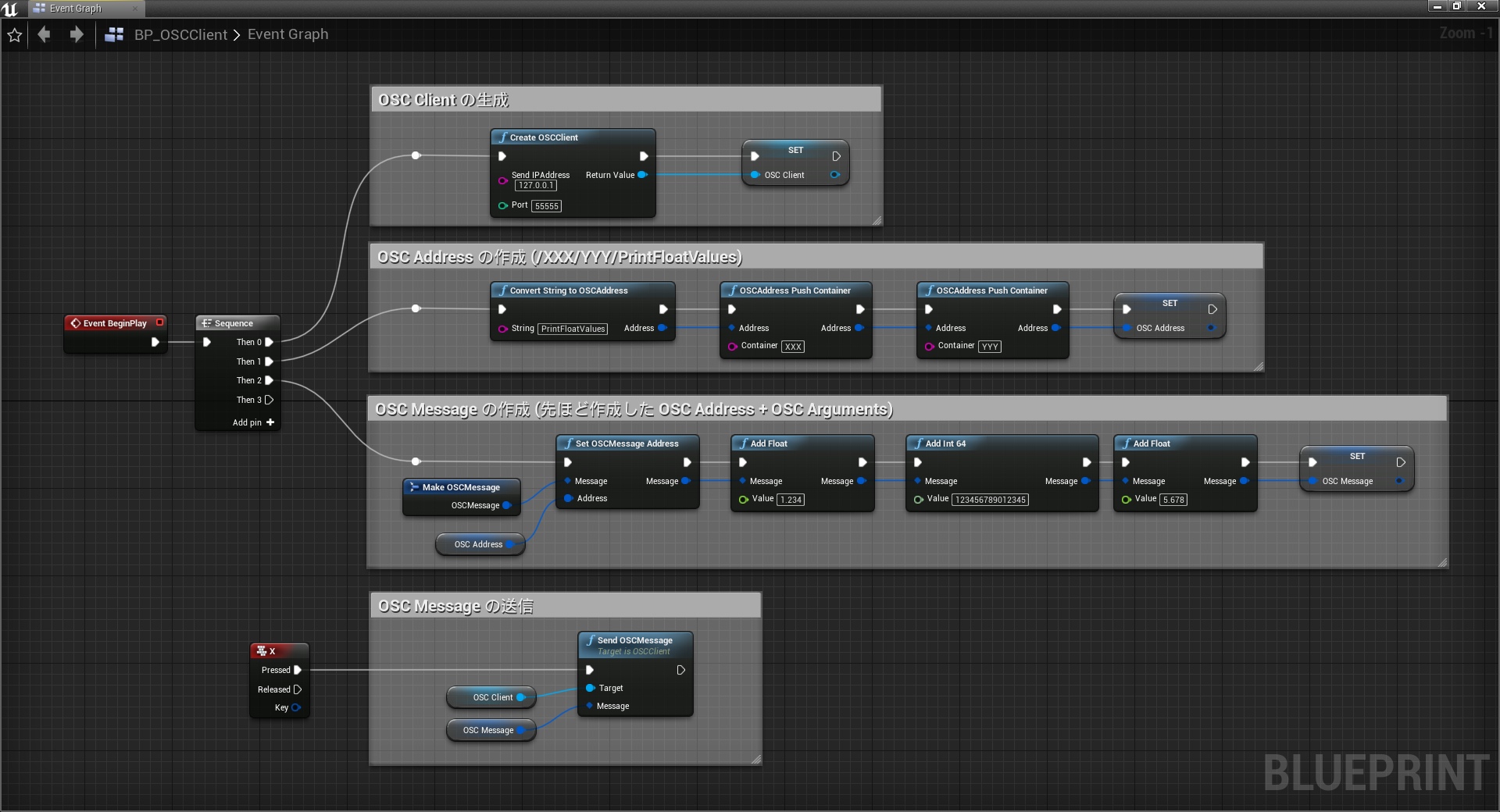Click resize handle of OSC Message の送信 comment
1500x812 pixels.
[756, 759]
